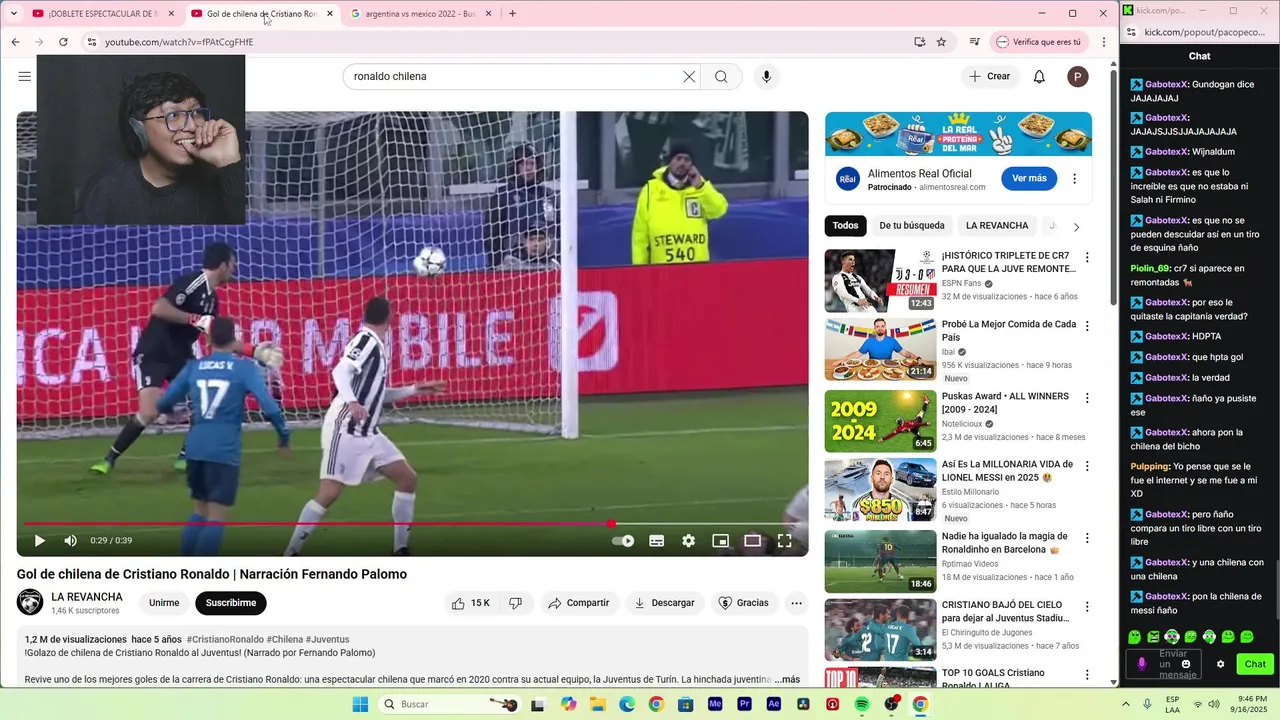The height and width of the screenshot is (720, 1280).
Task: Open menu for 'Nadie ha igualado' video
Action: pyautogui.click(x=1087, y=538)
